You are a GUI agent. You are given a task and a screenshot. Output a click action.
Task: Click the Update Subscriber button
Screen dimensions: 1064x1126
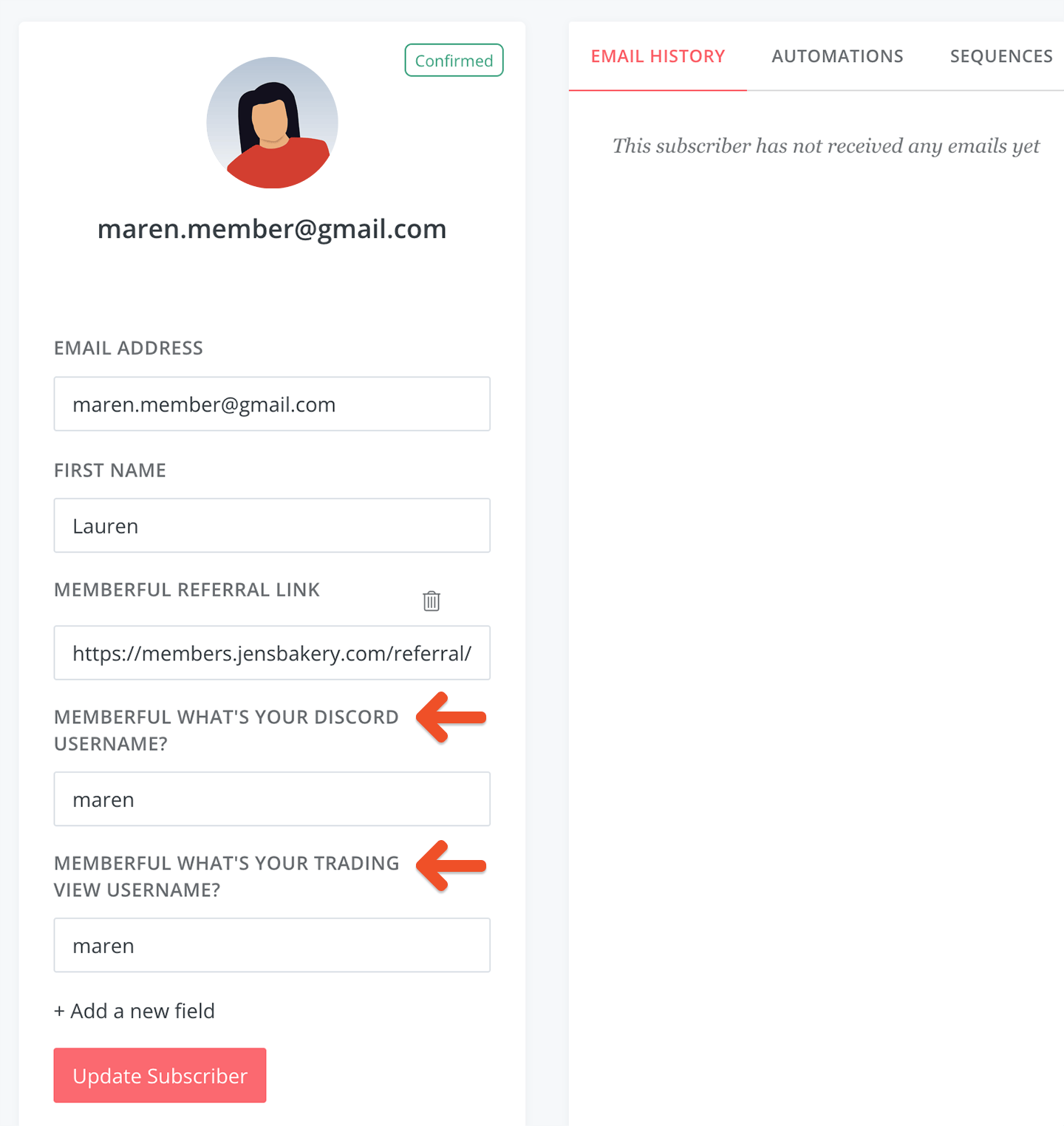(160, 1075)
